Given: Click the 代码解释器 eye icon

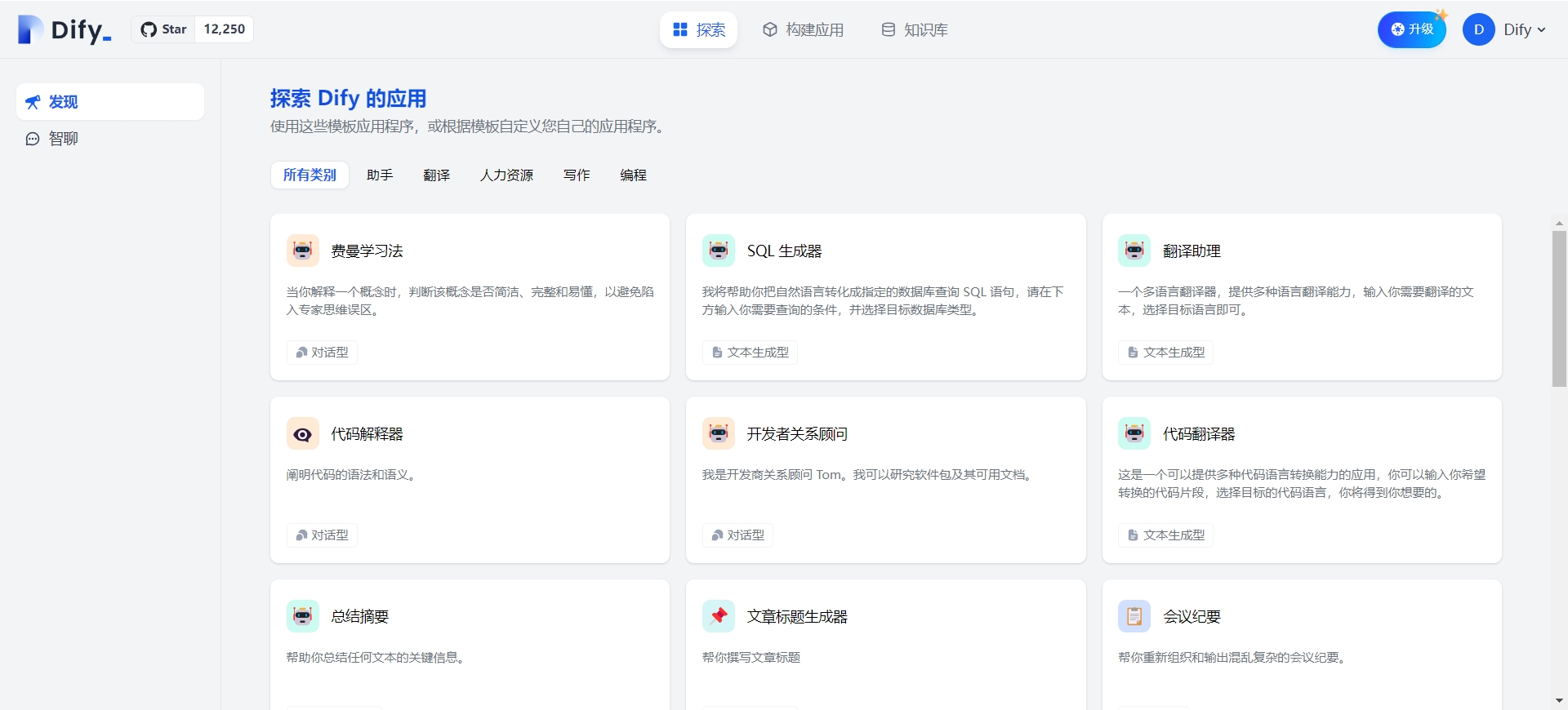Looking at the screenshot, I should (x=303, y=433).
